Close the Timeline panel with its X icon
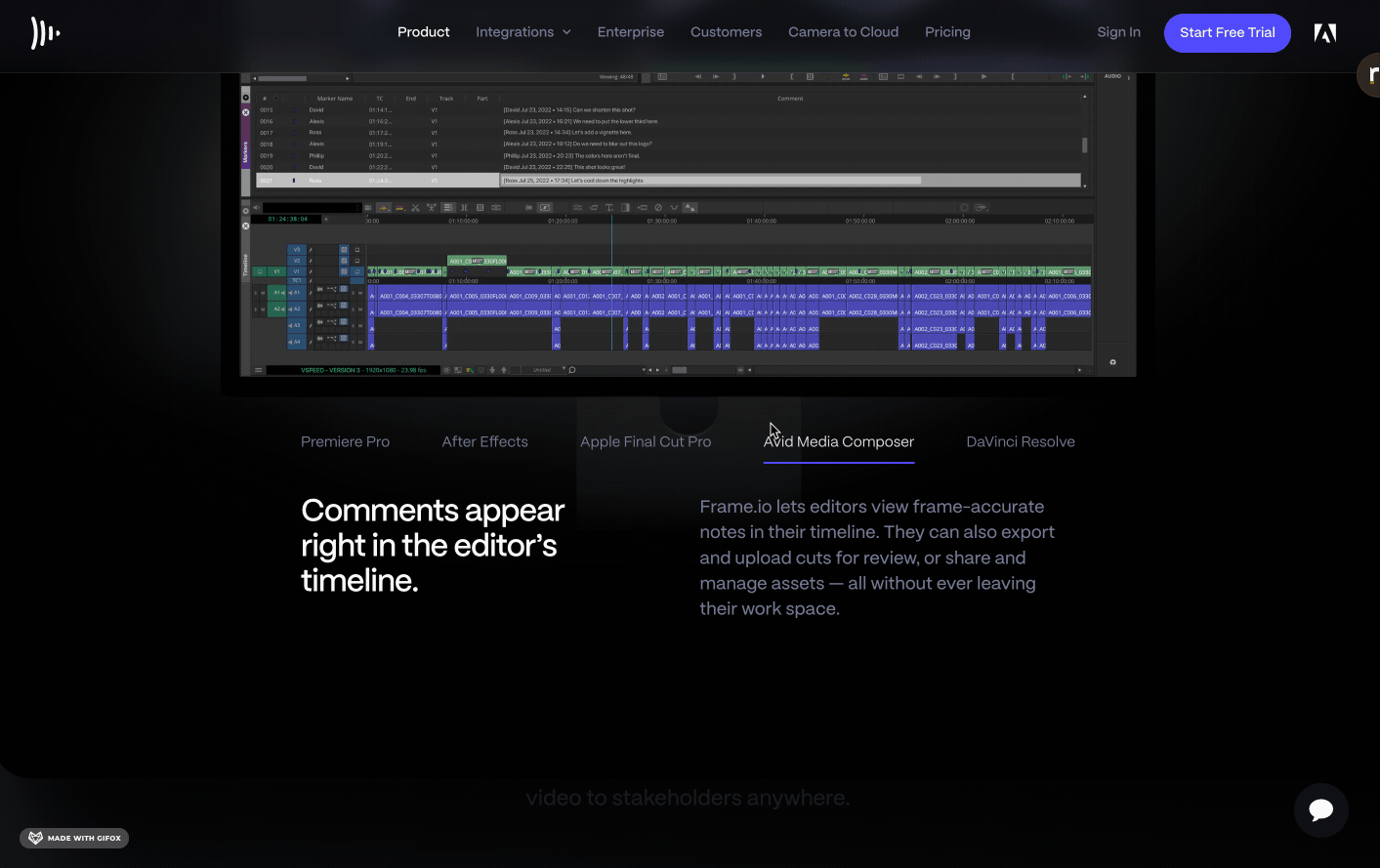The height and width of the screenshot is (868, 1380). 246,226
